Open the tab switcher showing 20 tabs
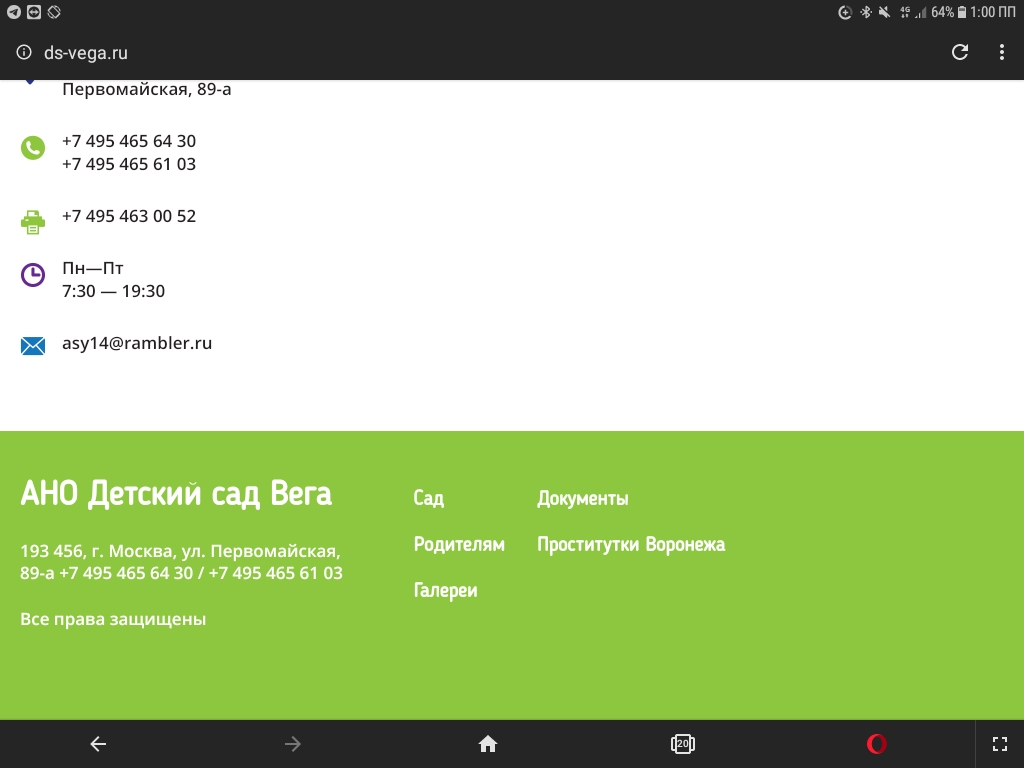1024x768 pixels. tap(682, 744)
